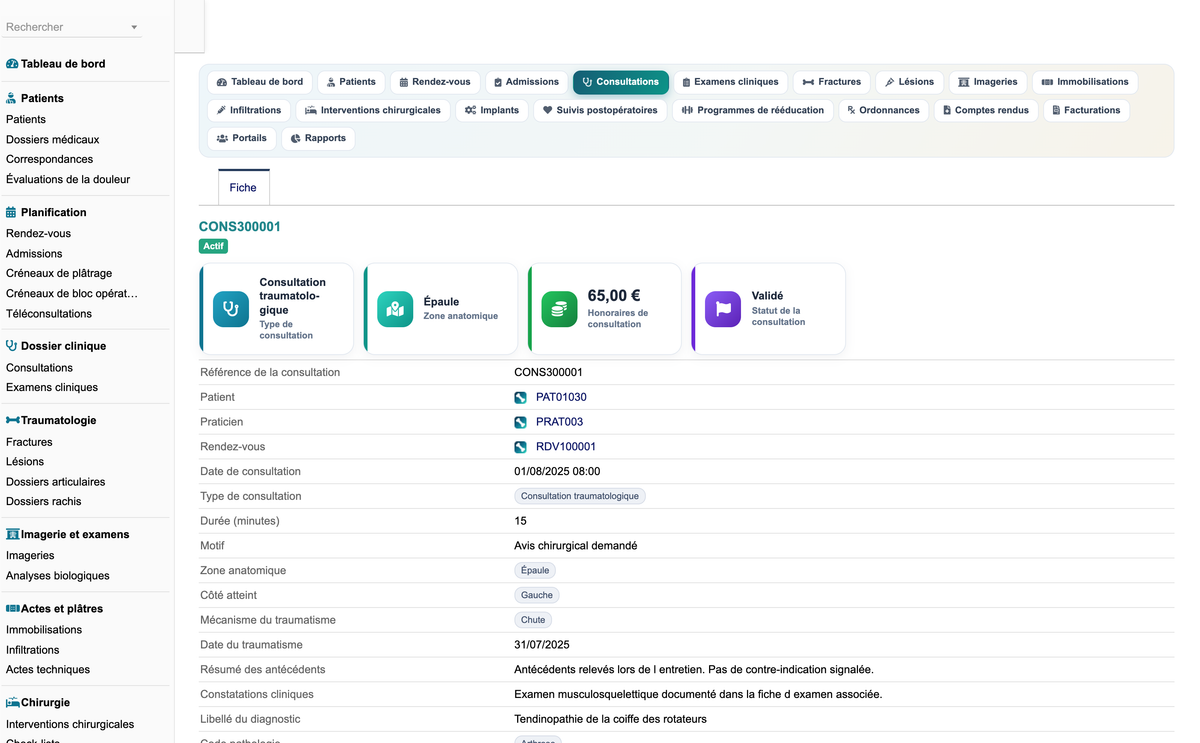Click the flag icon on Validé status card

[x=723, y=309]
